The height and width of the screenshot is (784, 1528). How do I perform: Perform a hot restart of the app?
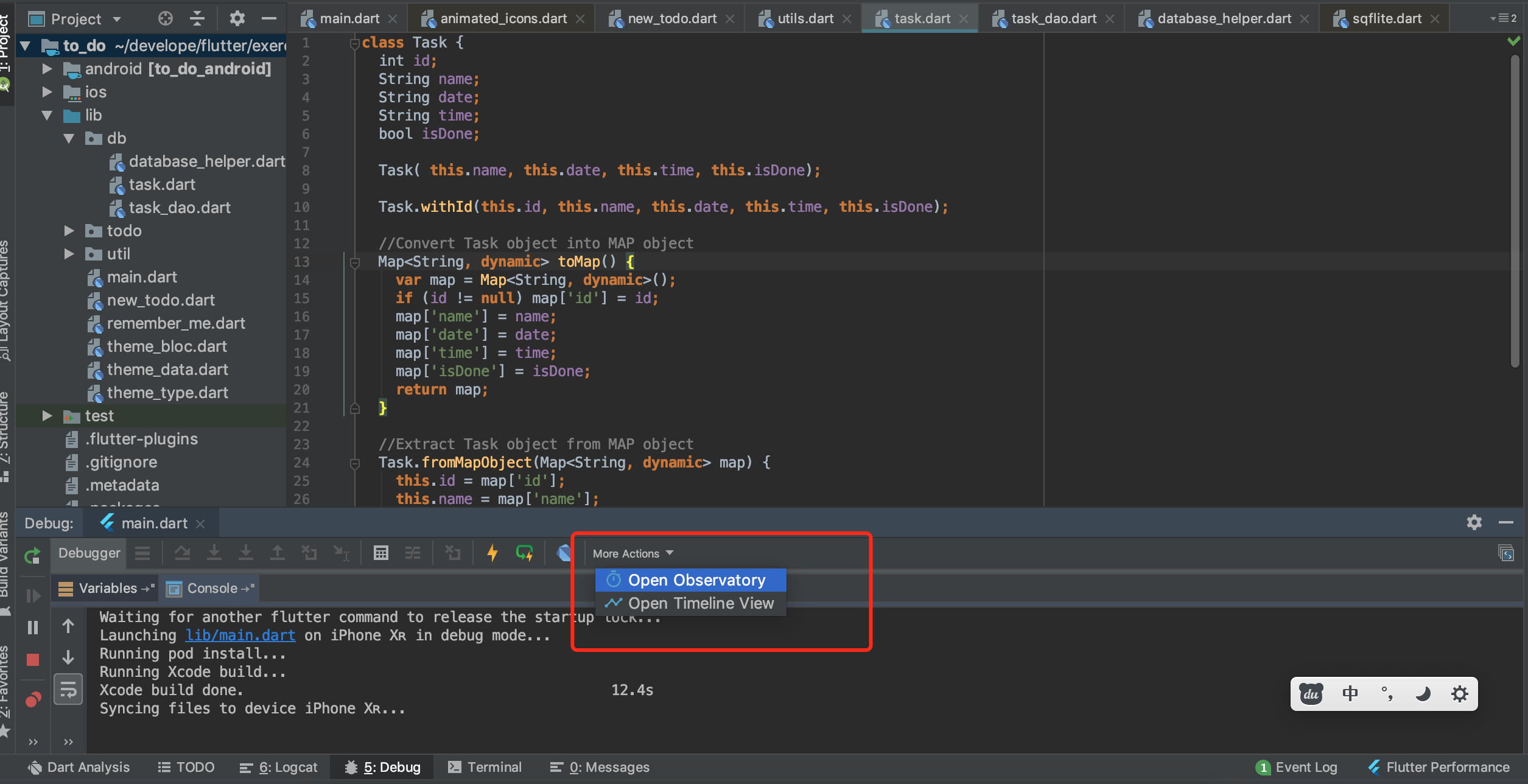[x=525, y=553]
